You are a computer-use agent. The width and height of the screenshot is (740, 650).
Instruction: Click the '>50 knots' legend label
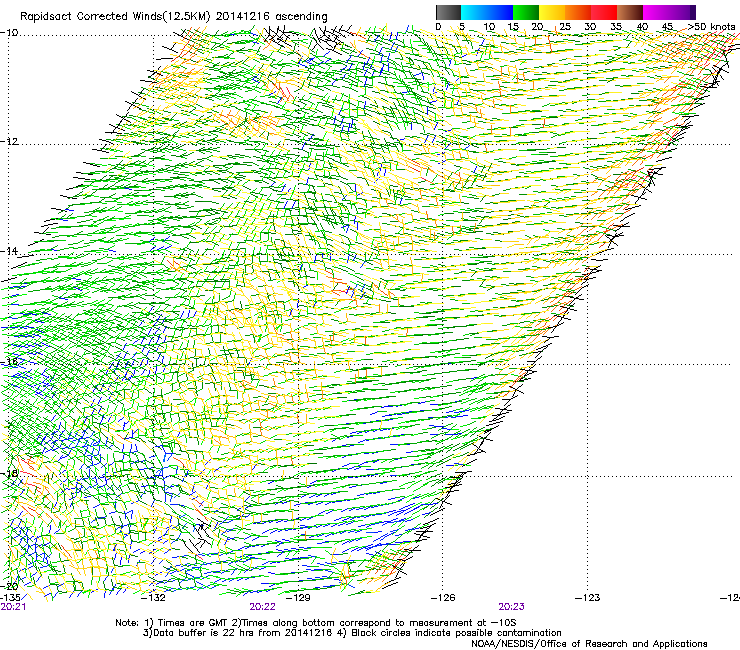pyautogui.click(x=711, y=27)
